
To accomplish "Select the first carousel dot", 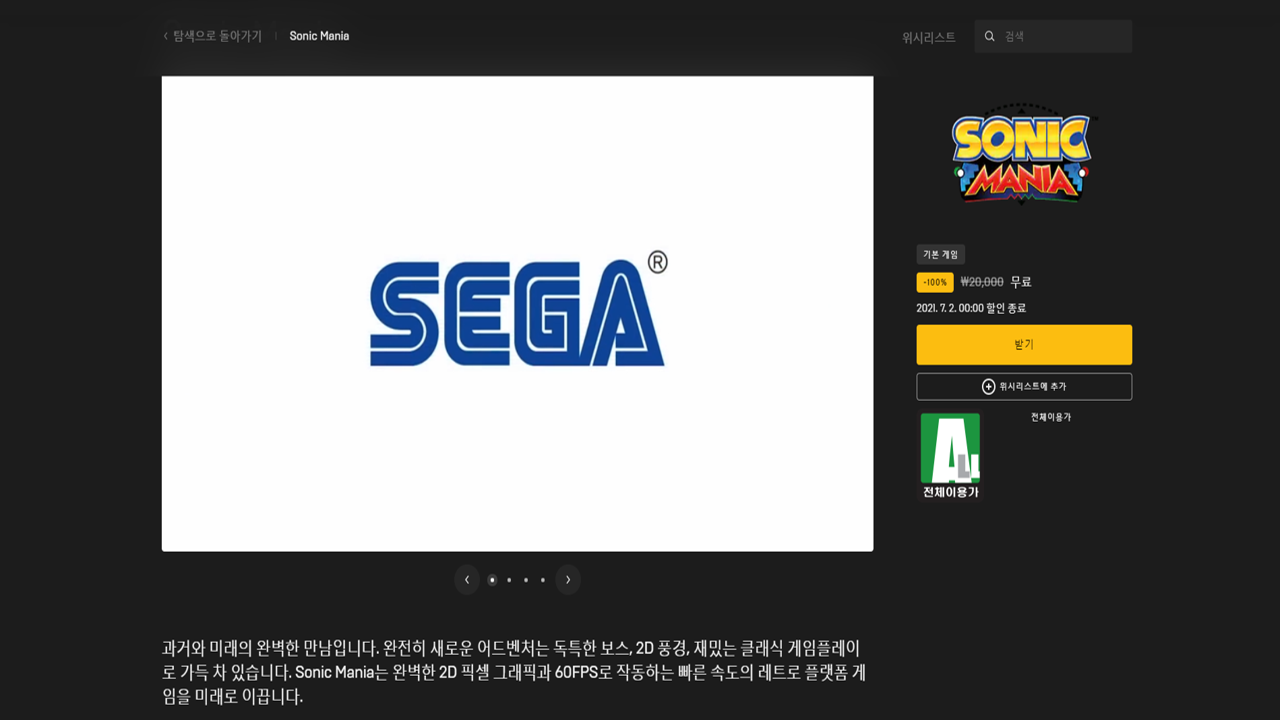I will (x=492, y=580).
